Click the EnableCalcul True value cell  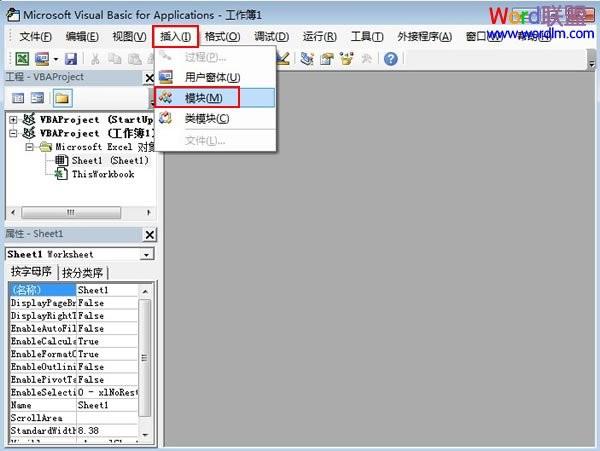(x=107, y=341)
